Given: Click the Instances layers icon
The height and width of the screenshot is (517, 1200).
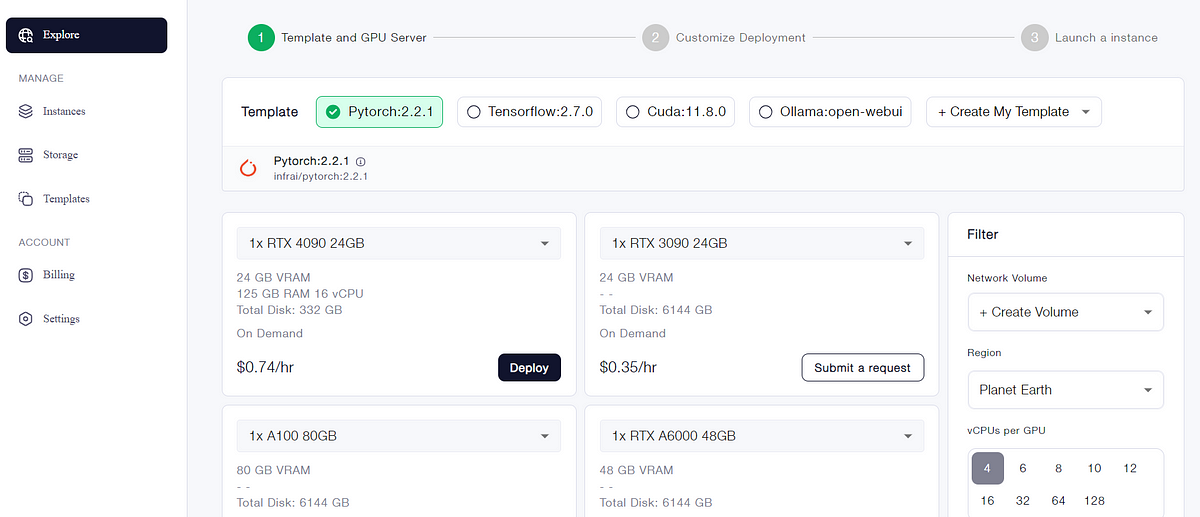Looking at the screenshot, I should [x=26, y=111].
